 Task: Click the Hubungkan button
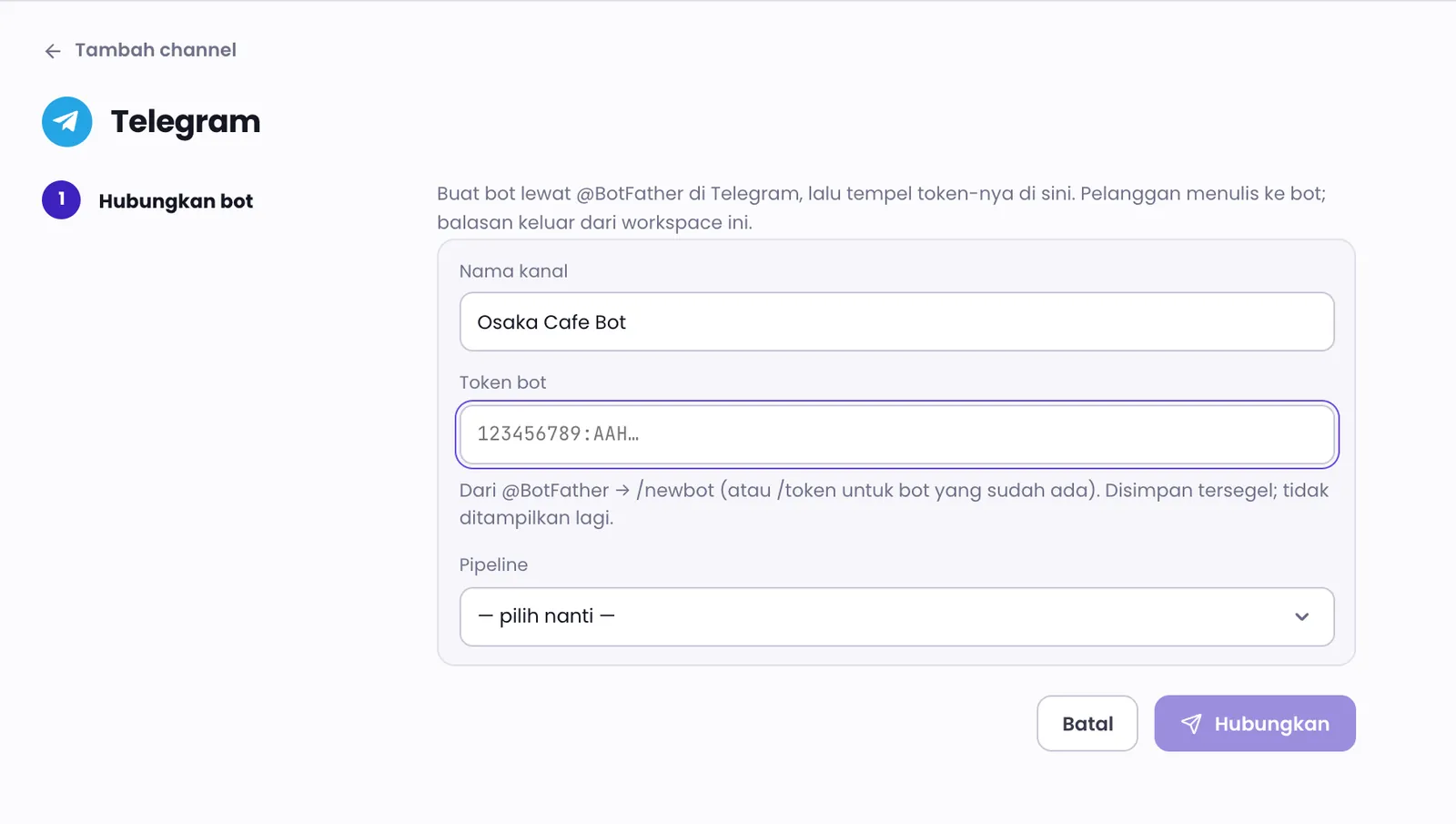coord(1255,724)
